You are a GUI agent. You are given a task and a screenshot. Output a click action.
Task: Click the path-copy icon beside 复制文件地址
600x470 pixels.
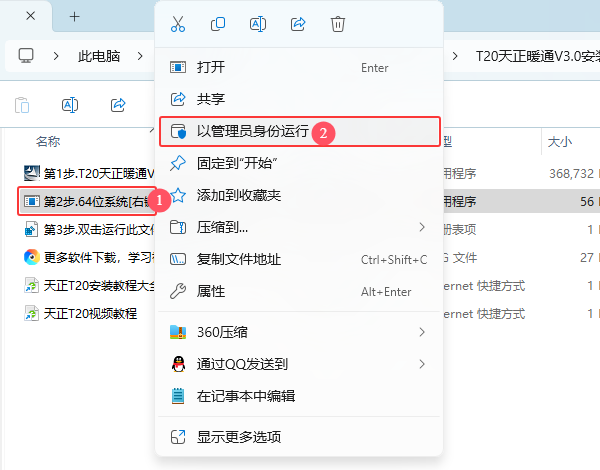point(178,259)
